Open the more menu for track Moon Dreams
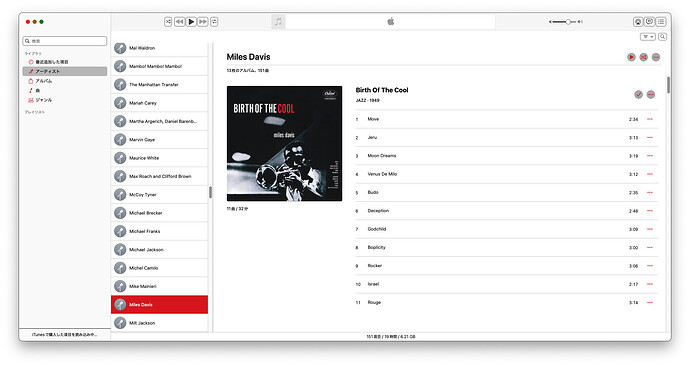690x366 pixels. pyautogui.click(x=650, y=156)
